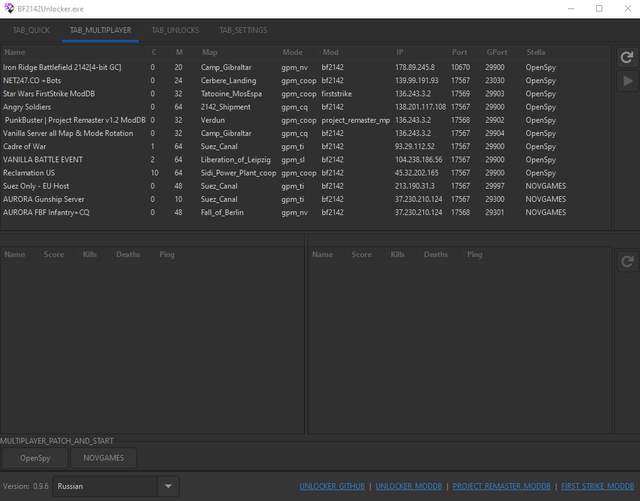This screenshot has width=640, height=501.
Task: Click the play/join server button
Action: click(x=627, y=81)
